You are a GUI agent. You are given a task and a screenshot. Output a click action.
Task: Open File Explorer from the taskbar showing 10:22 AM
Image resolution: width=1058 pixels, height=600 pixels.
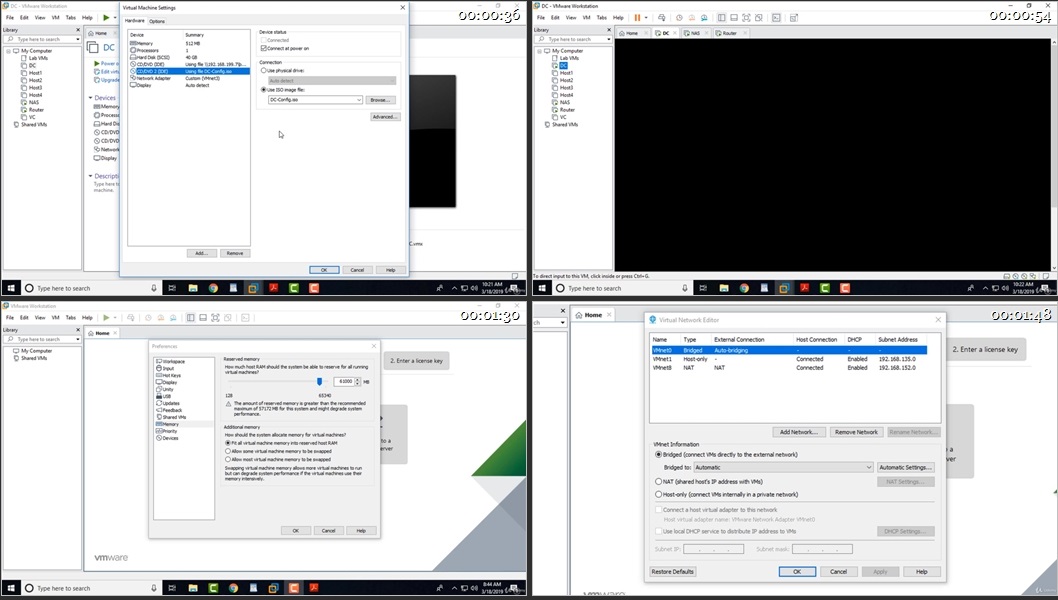coord(724,288)
